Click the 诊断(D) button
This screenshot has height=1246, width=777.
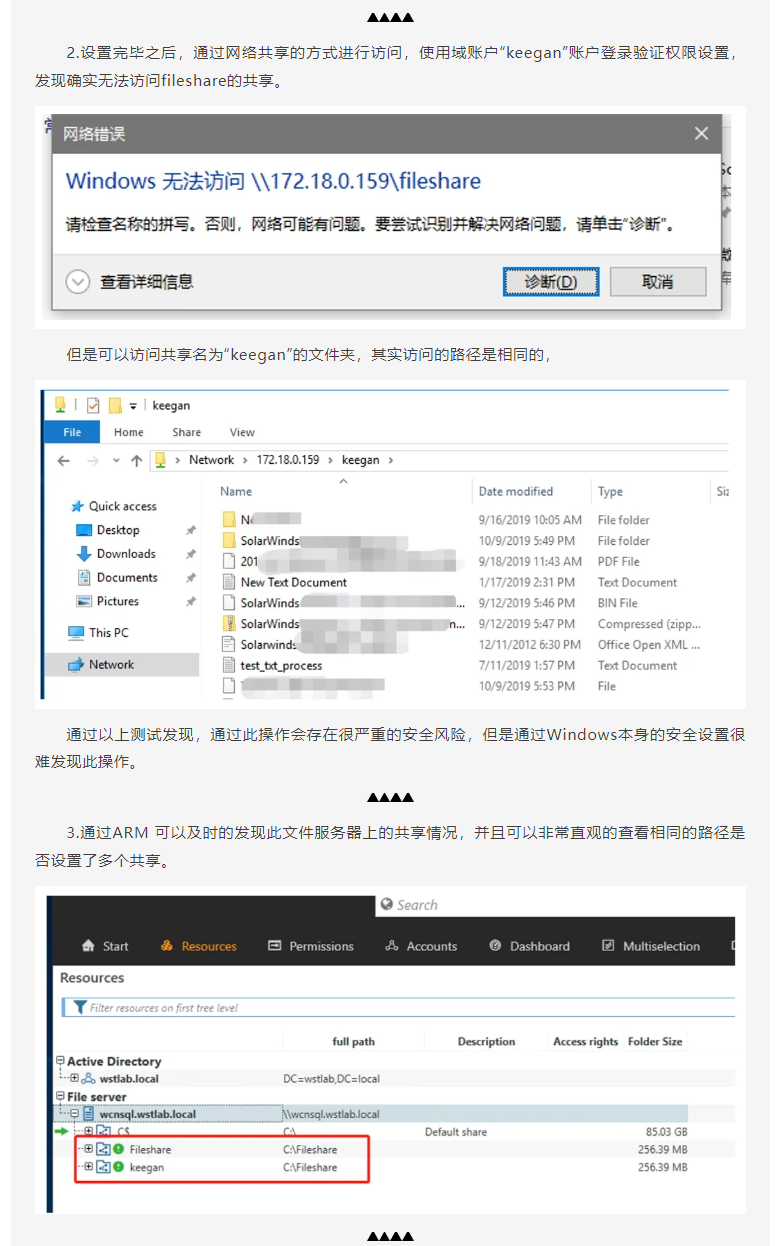click(550, 282)
